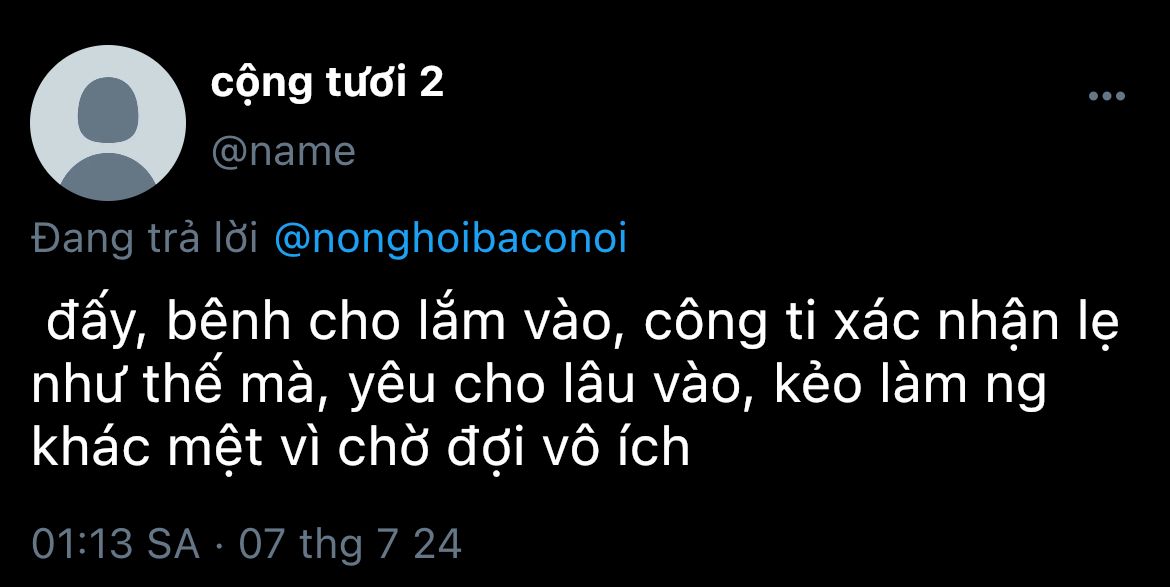Click the tweet's first line starting 'đấy, bênh'

pos(584,321)
